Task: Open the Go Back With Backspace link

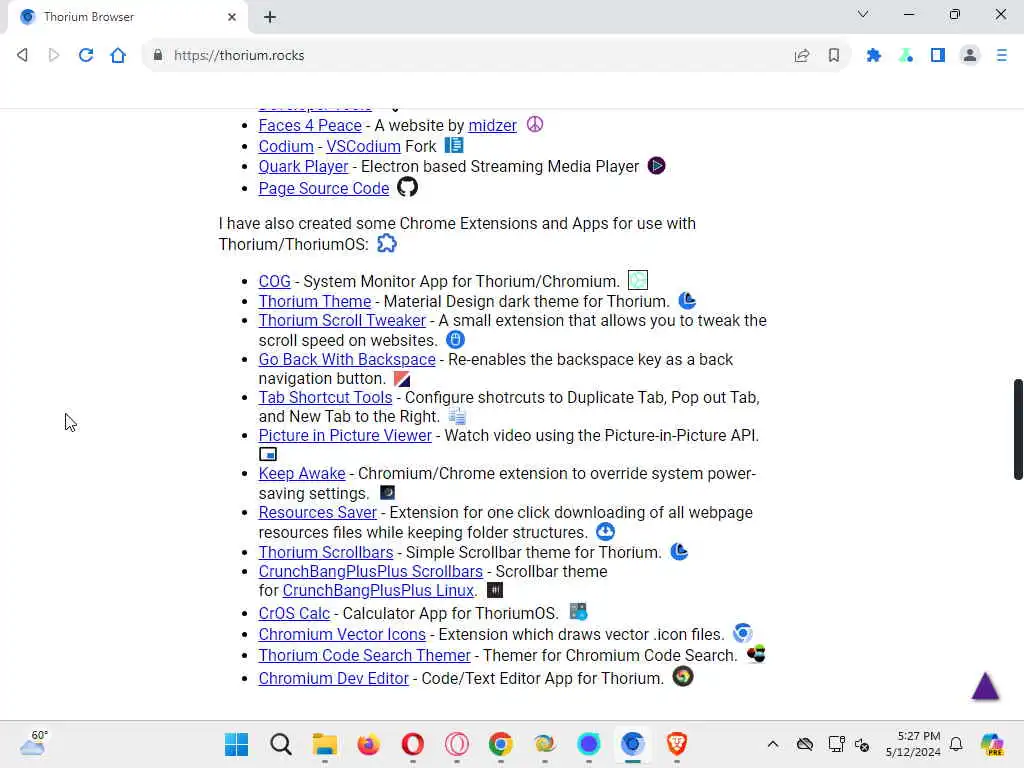Action: click(x=347, y=360)
